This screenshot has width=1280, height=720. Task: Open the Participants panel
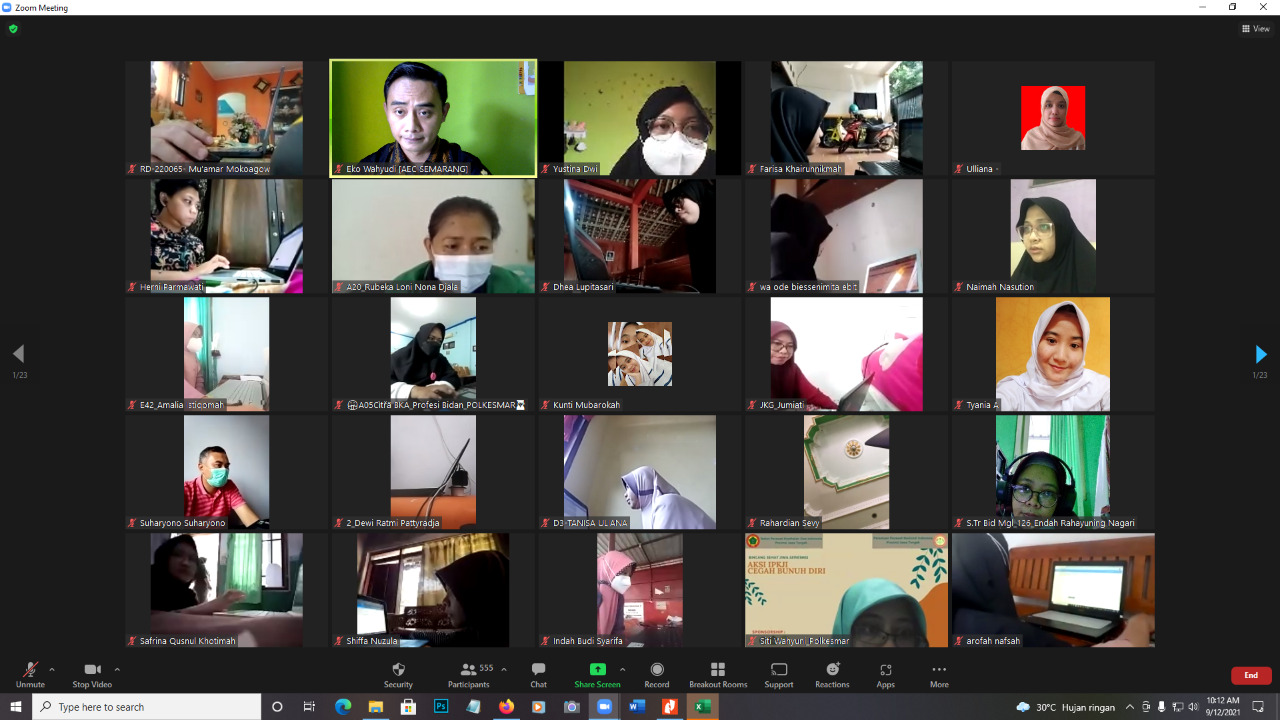468,674
